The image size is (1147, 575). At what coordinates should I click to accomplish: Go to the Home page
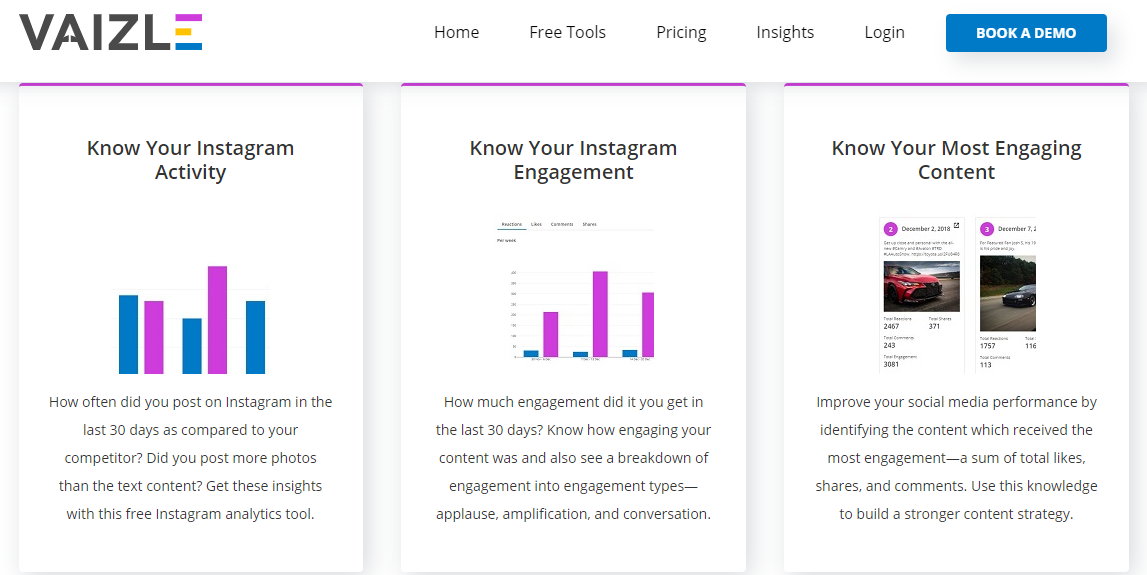click(x=456, y=33)
